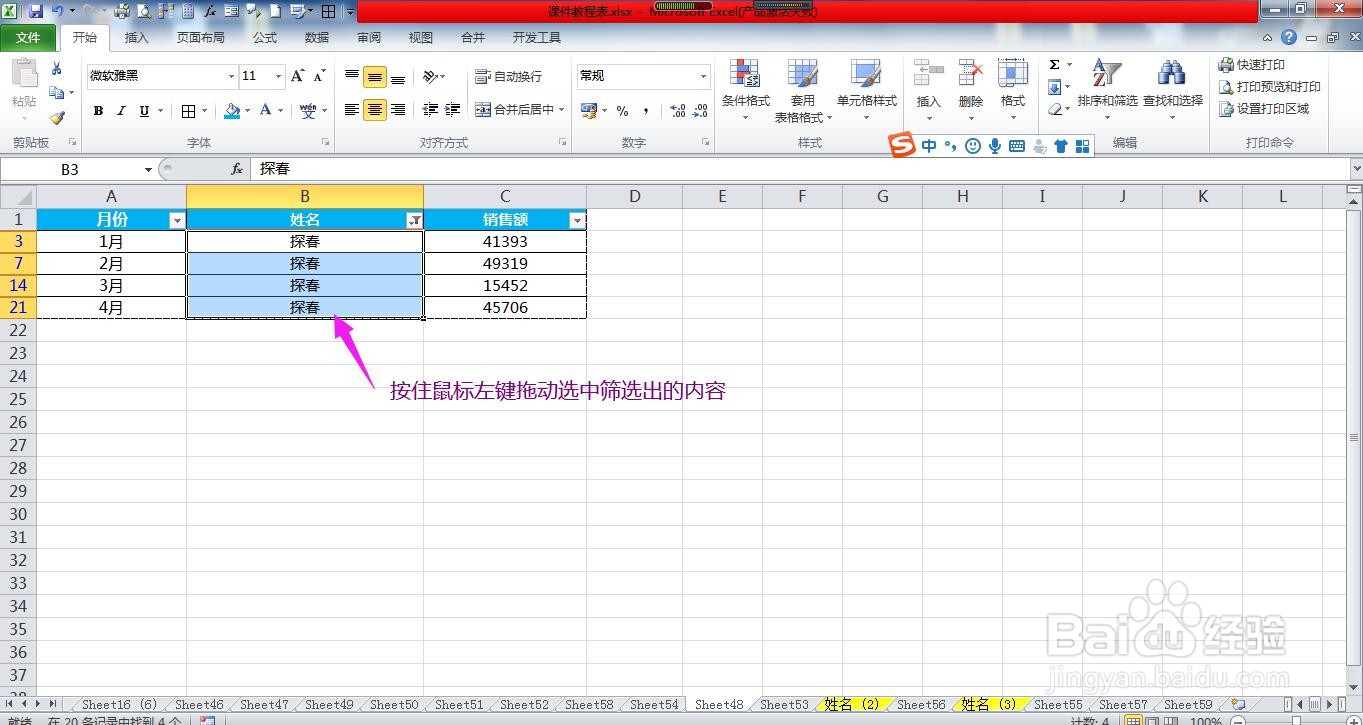Click the fx insert function icon

[x=237, y=170]
